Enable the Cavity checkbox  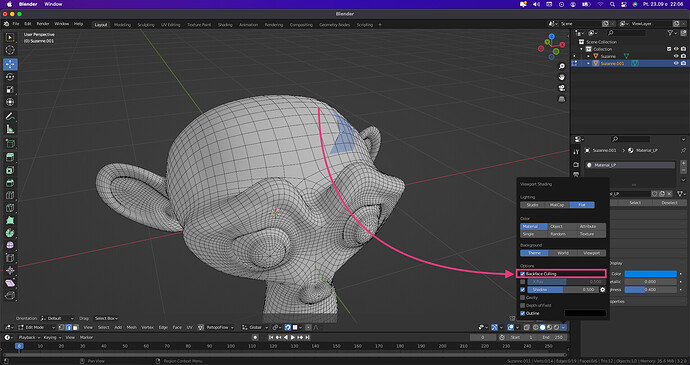[522, 298]
